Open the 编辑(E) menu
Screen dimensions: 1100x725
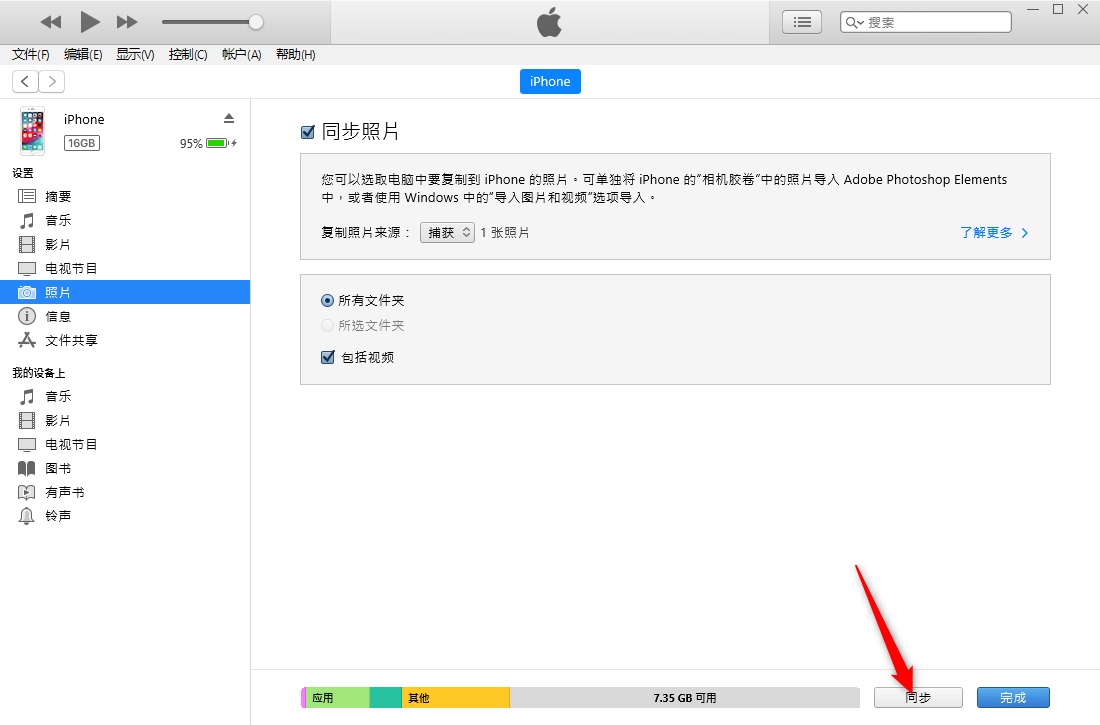click(x=83, y=55)
